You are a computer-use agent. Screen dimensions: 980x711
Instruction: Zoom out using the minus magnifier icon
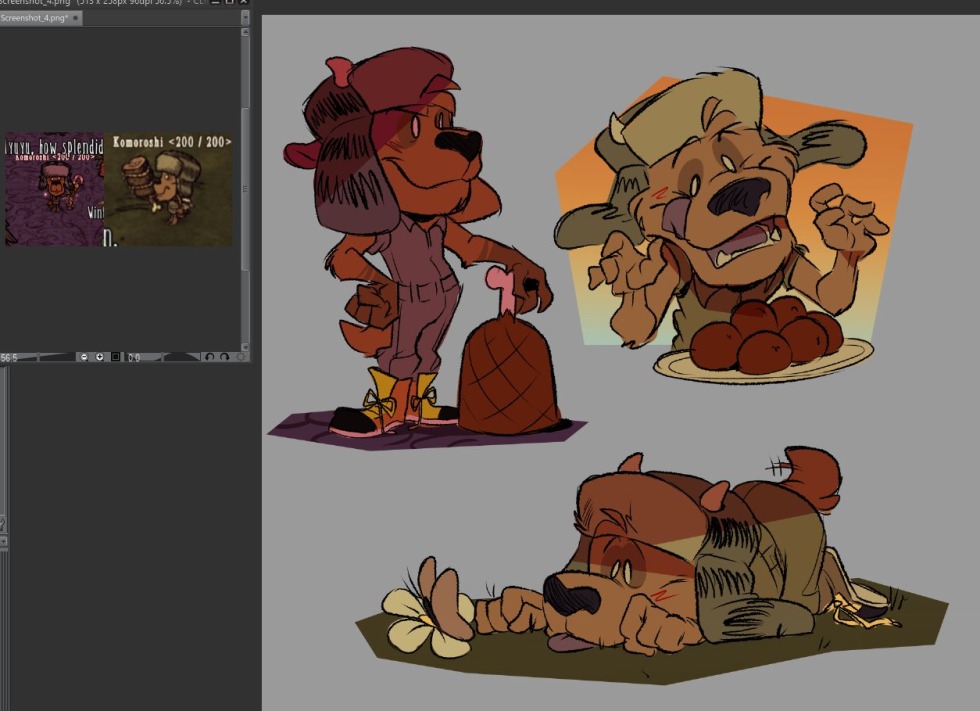coord(85,357)
